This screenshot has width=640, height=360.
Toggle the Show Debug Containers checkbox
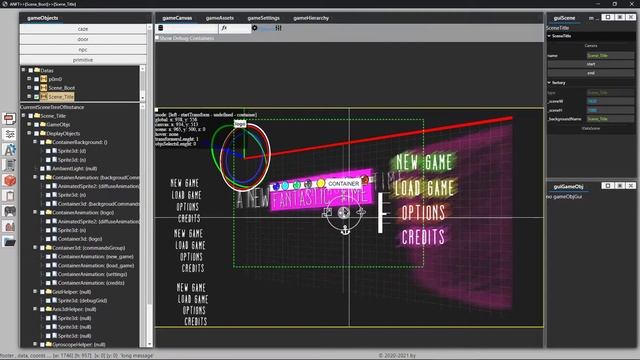pyautogui.click(x=157, y=38)
